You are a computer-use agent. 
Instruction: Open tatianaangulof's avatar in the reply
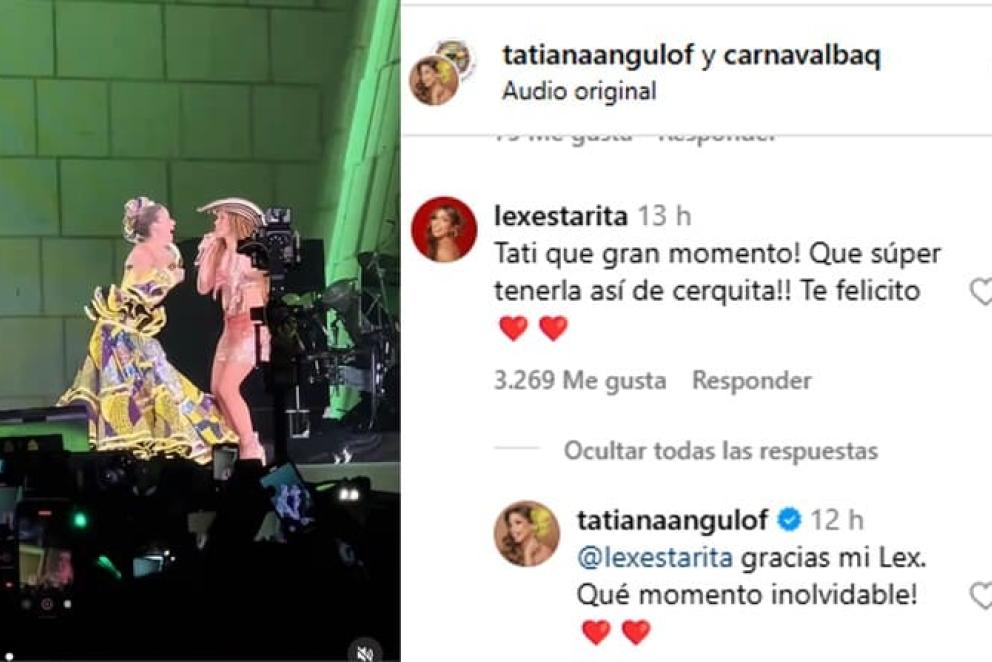coord(526,534)
